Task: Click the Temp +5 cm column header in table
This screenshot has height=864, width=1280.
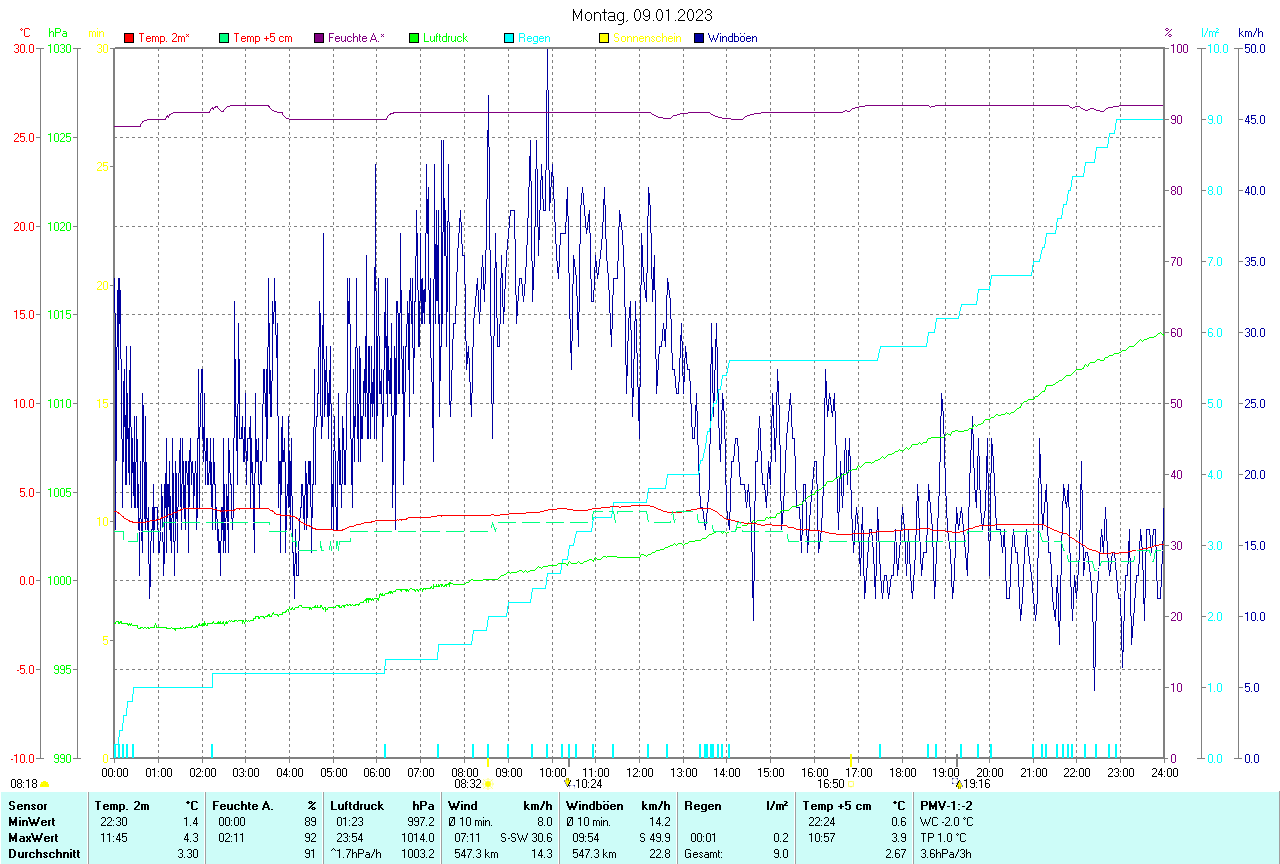Action: pyautogui.click(x=836, y=806)
